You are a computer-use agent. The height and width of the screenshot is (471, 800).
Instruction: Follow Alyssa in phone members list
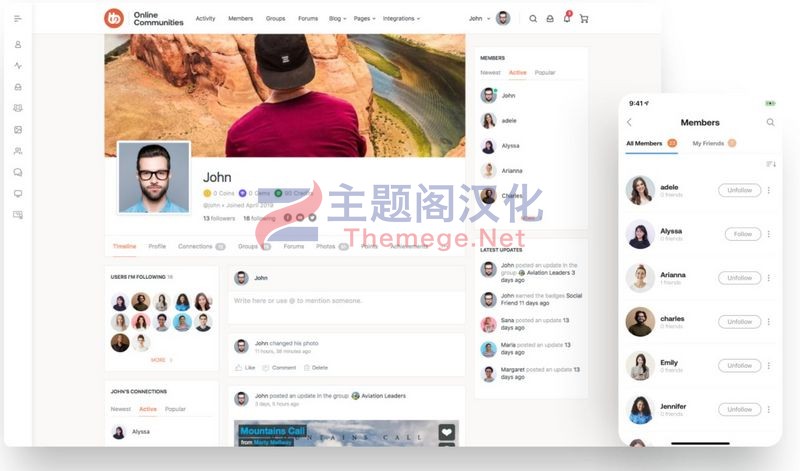point(743,234)
